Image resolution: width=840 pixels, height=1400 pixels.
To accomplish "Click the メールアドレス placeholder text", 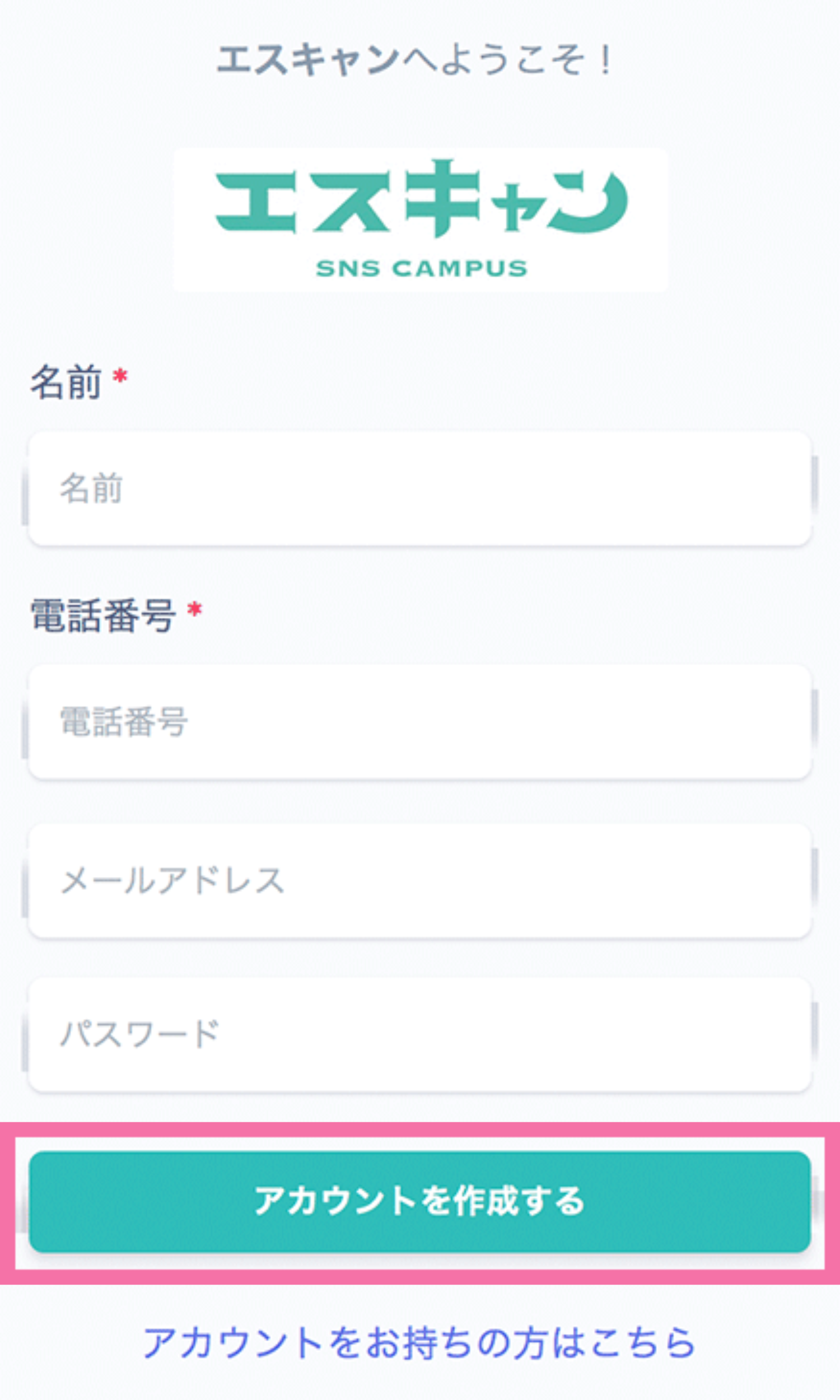I will pyautogui.click(x=172, y=881).
